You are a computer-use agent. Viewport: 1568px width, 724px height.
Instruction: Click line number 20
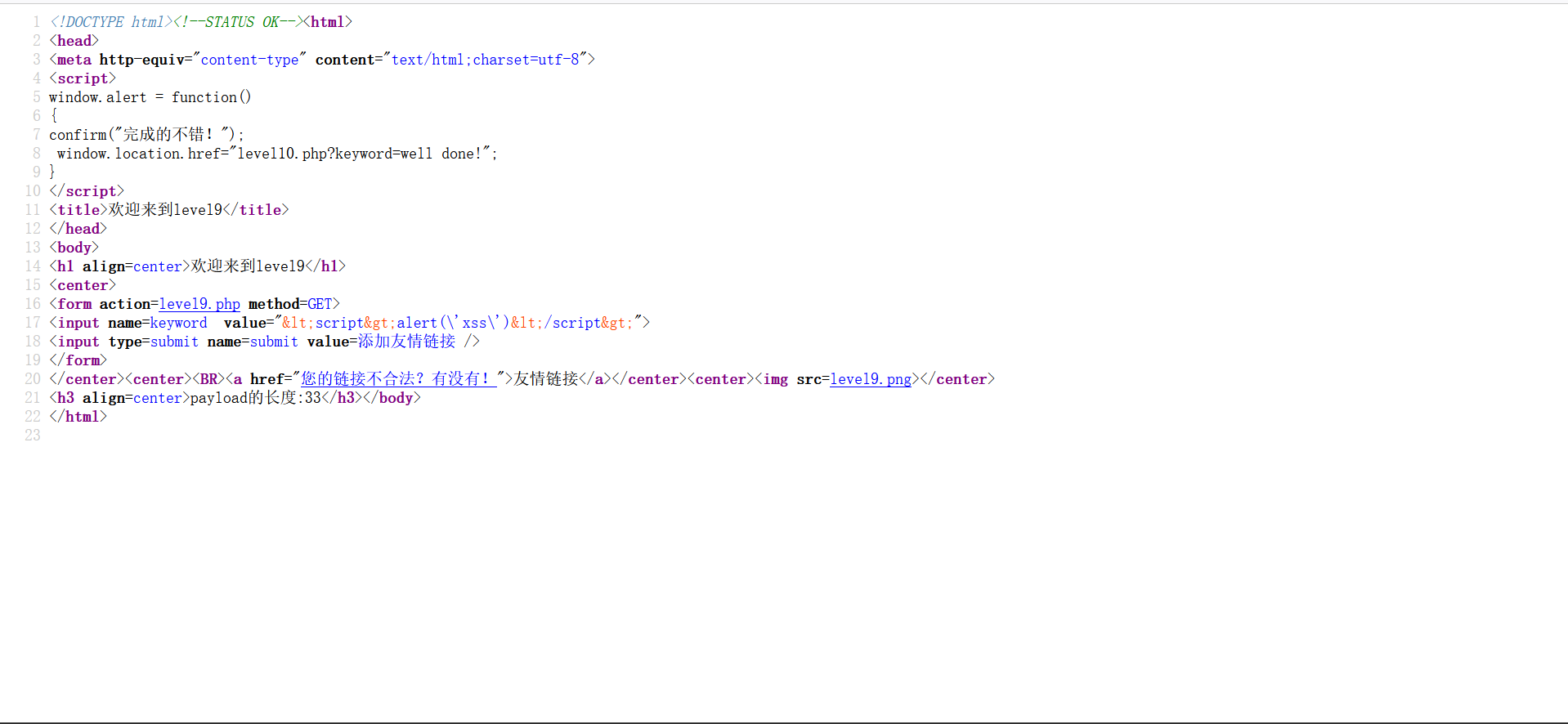tap(33, 379)
